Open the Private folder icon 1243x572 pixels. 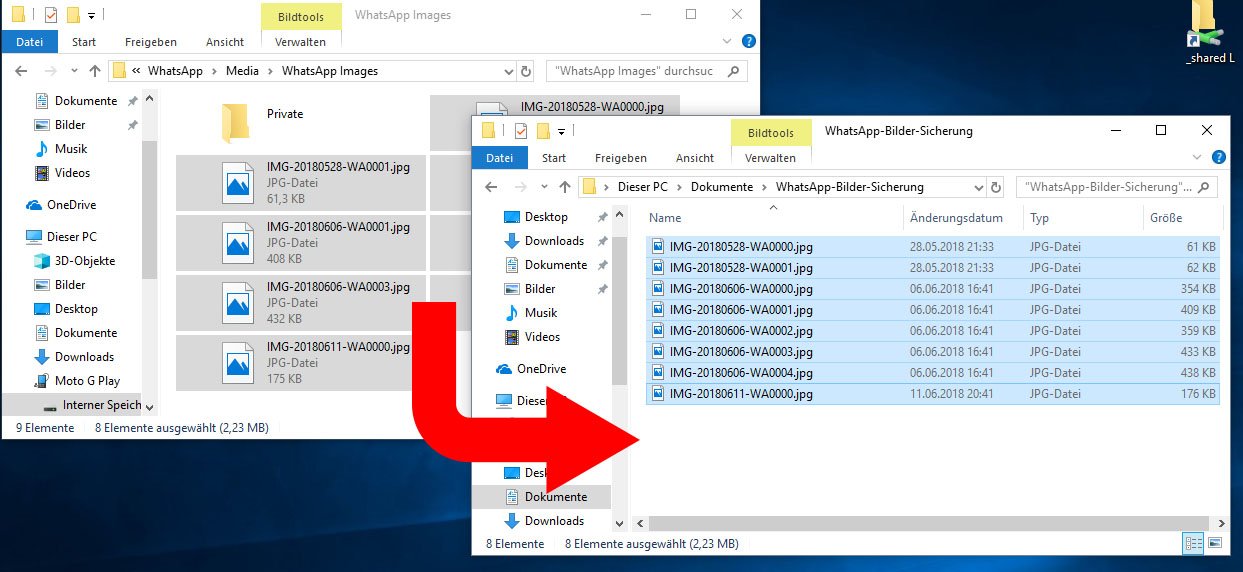pos(234,122)
